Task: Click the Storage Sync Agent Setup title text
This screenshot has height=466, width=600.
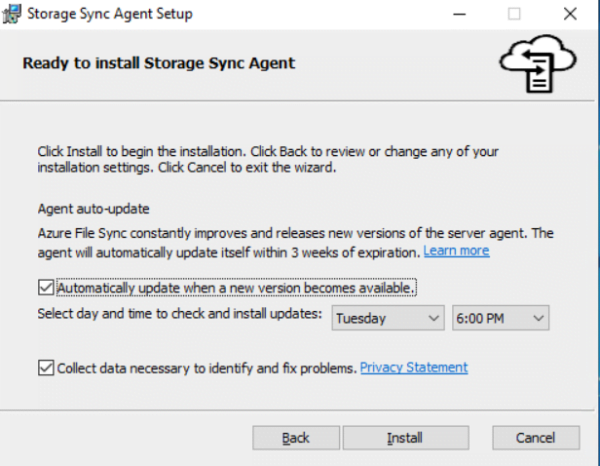Action: point(110,14)
